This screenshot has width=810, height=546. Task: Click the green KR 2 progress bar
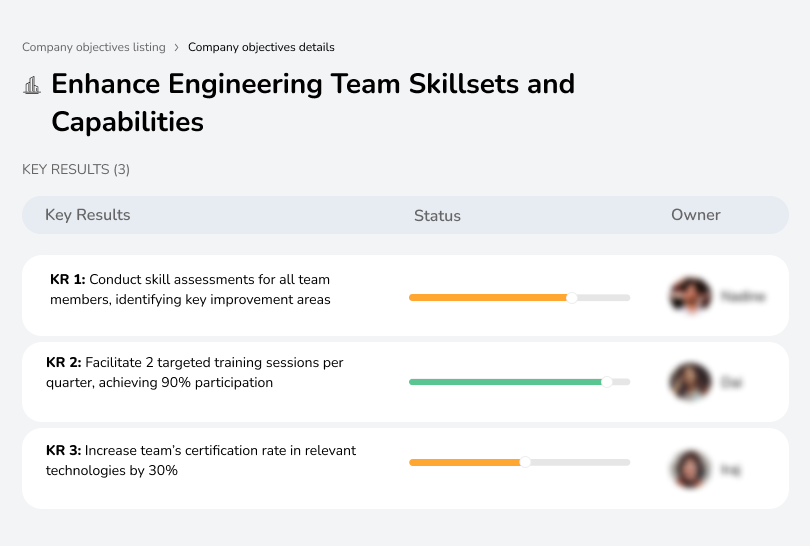(x=505, y=382)
